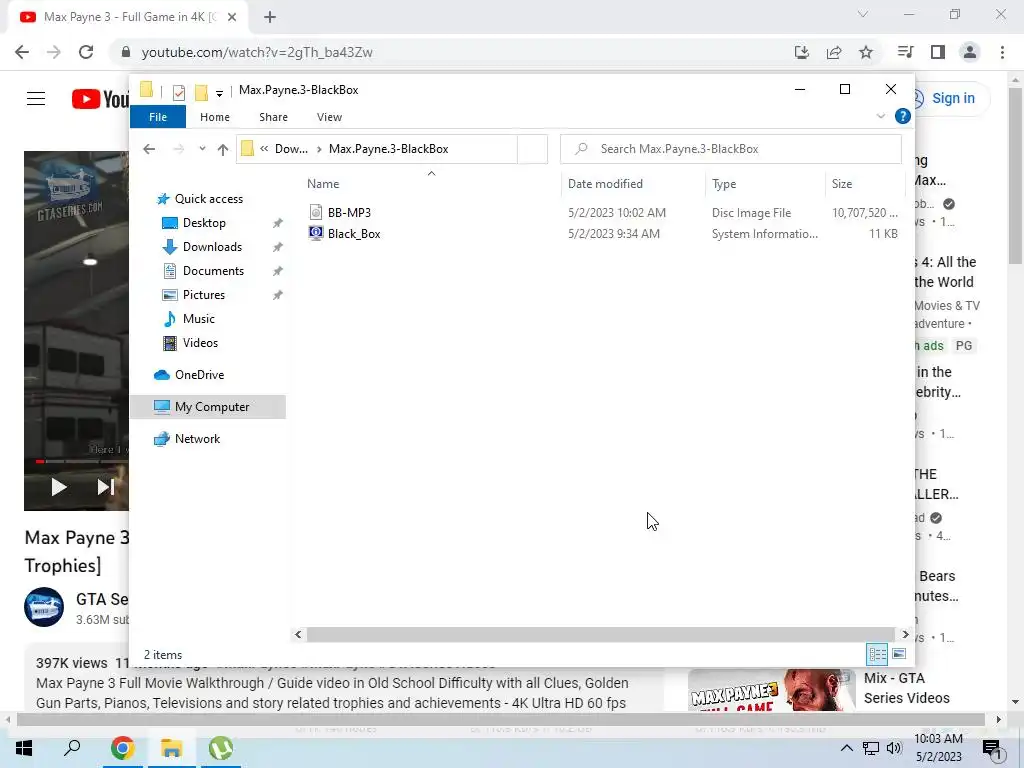Click the Dow... breadcrumb segment
The image size is (1024, 768).
291,149
